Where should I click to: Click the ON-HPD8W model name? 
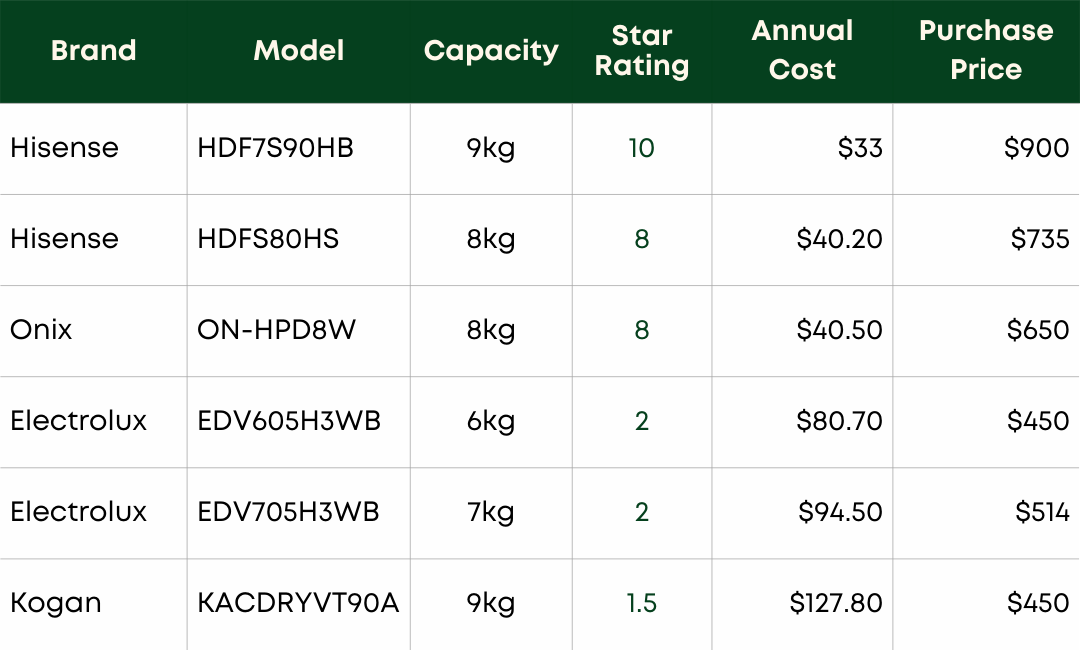(x=276, y=330)
